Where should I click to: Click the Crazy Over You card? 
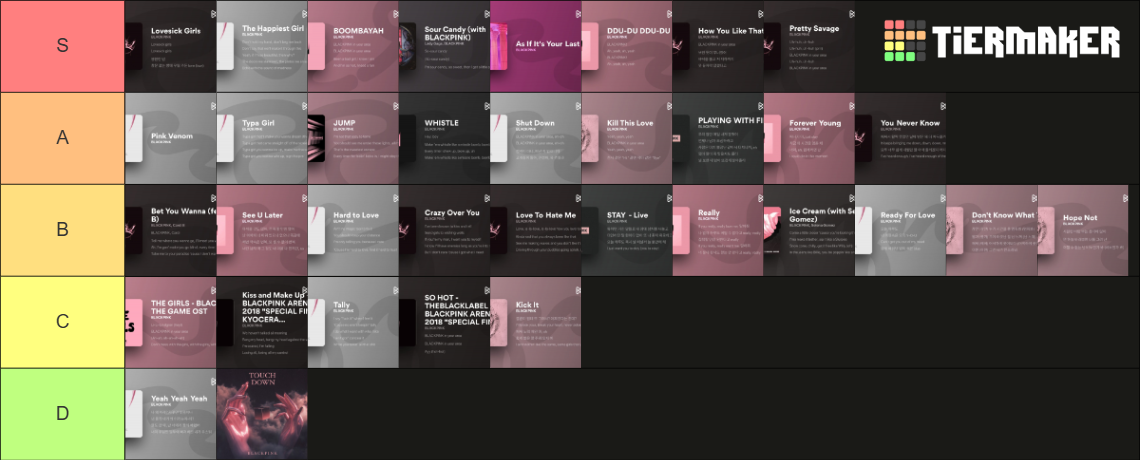point(445,230)
